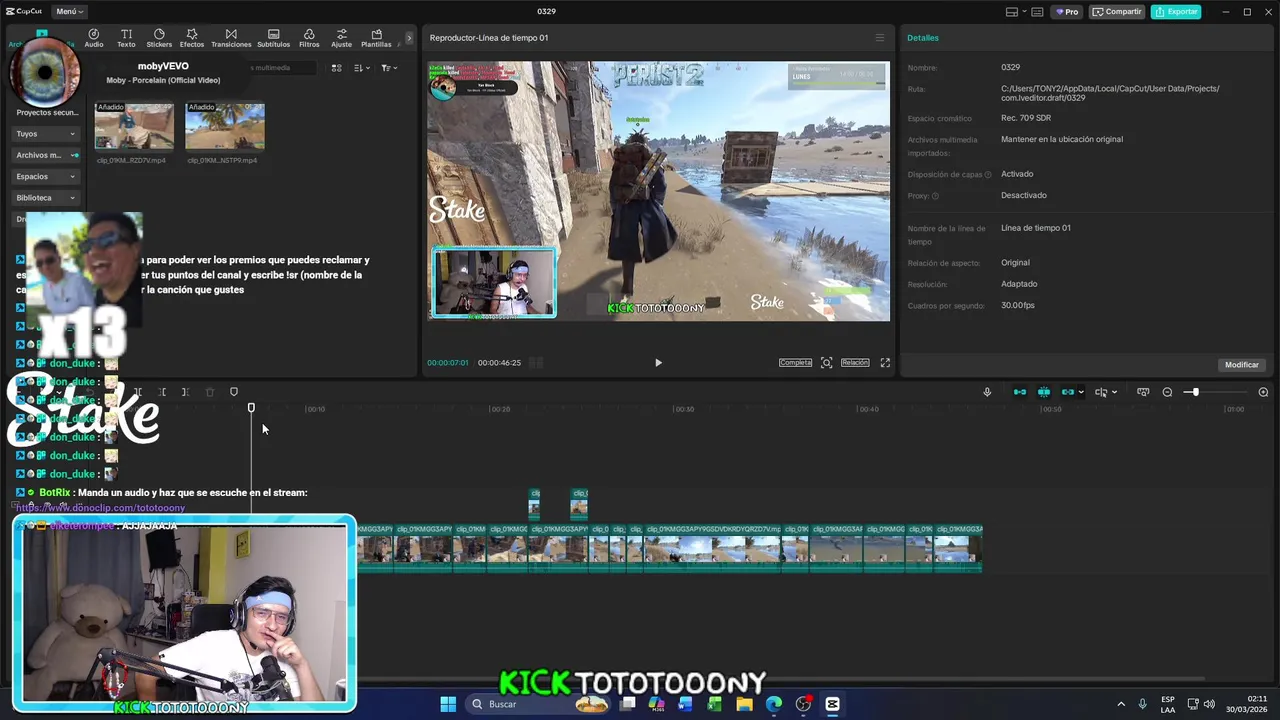
Task: Open the media filter dropdown
Action: click(x=389, y=68)
